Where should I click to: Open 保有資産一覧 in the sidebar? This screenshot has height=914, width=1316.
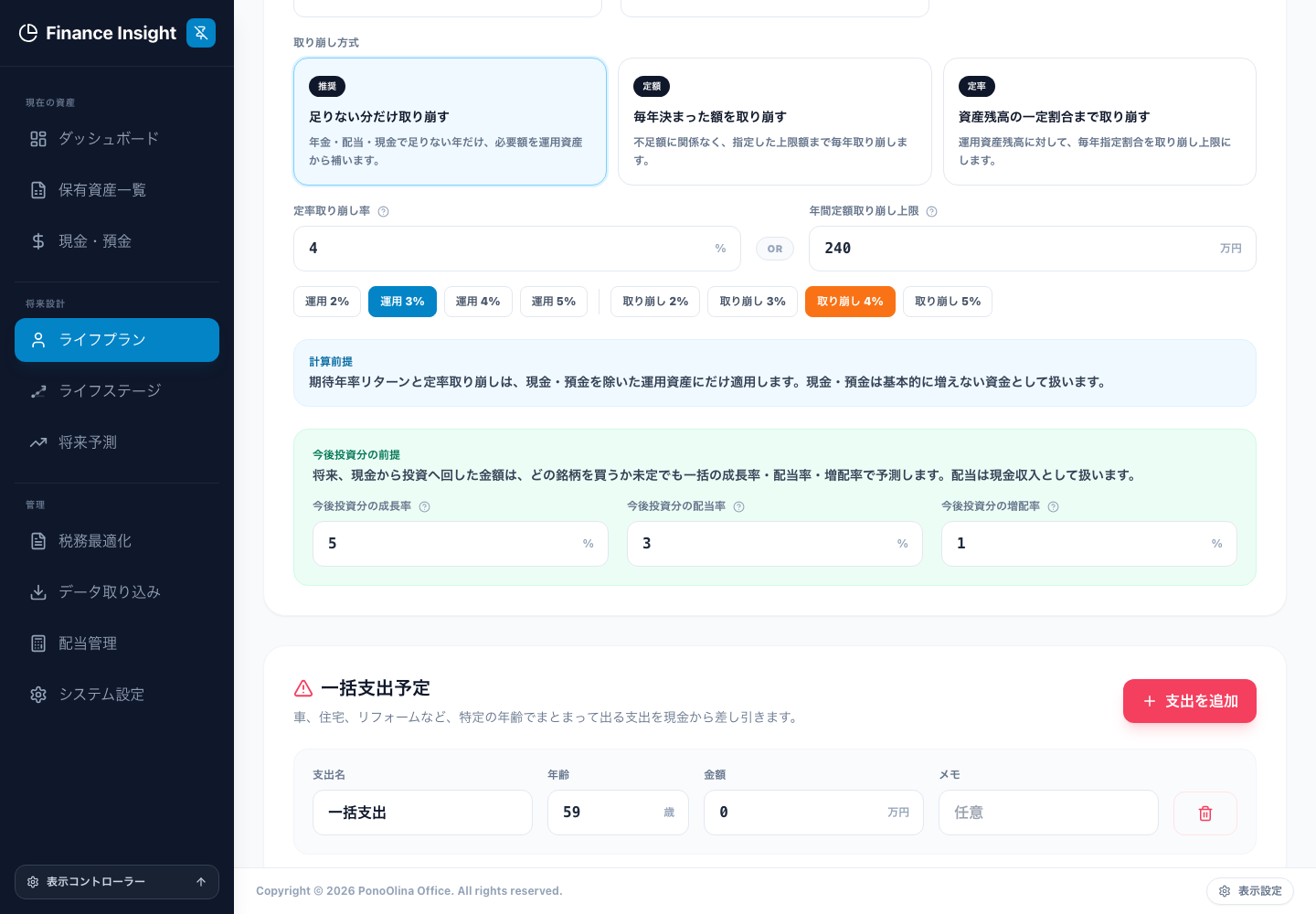point(117,190)
